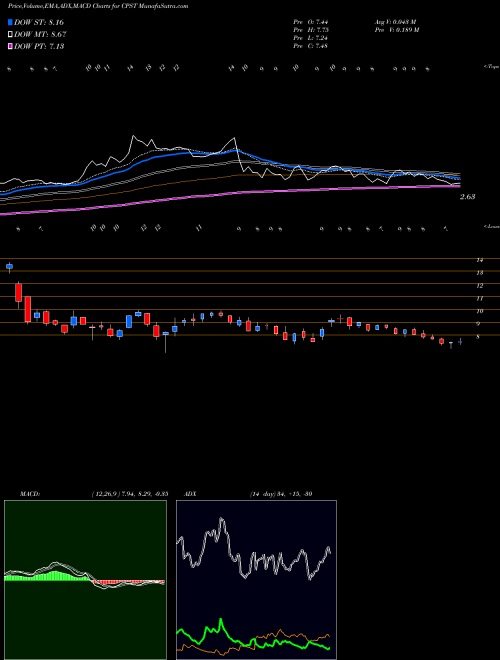This screenshot has width=500, height=660.
Task: Click the MACD (12,26,9) parameter values
Action: [x=130, y=494]
